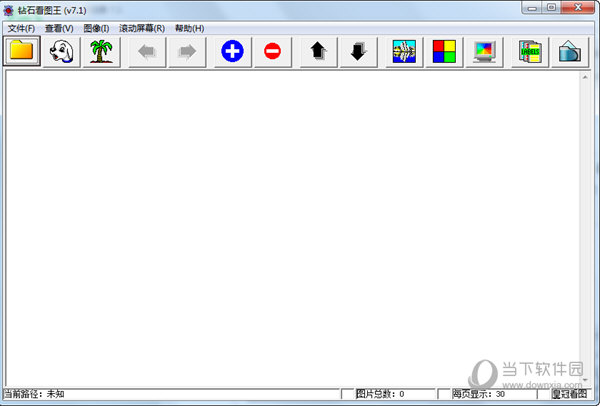Viewport: 600px width, 406px height.
Task: Click the palm tree toolbar icon
Action: click(100, 51)
